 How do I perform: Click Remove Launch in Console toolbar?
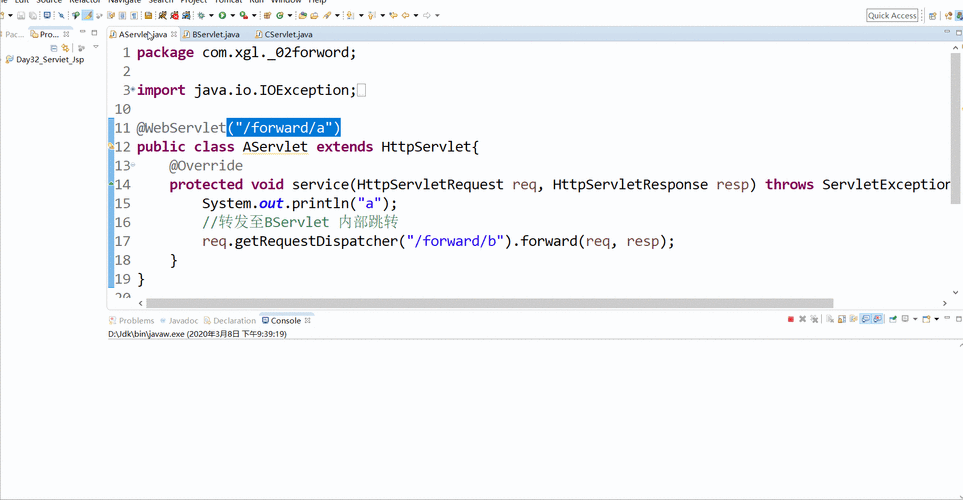point(802,319)
